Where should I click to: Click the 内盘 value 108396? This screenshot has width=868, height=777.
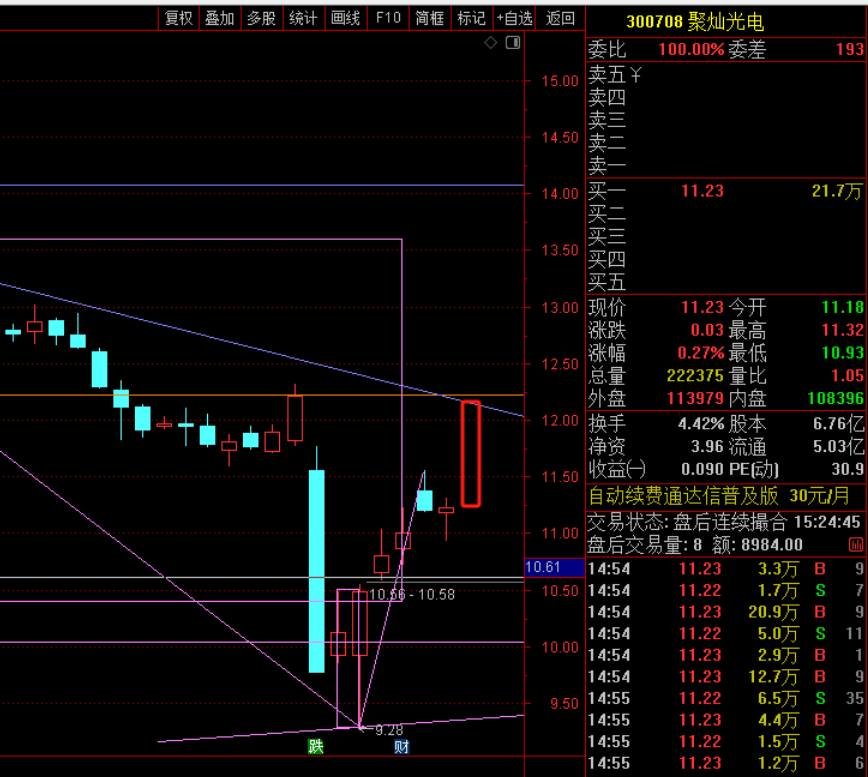click(x=835, y=398)
